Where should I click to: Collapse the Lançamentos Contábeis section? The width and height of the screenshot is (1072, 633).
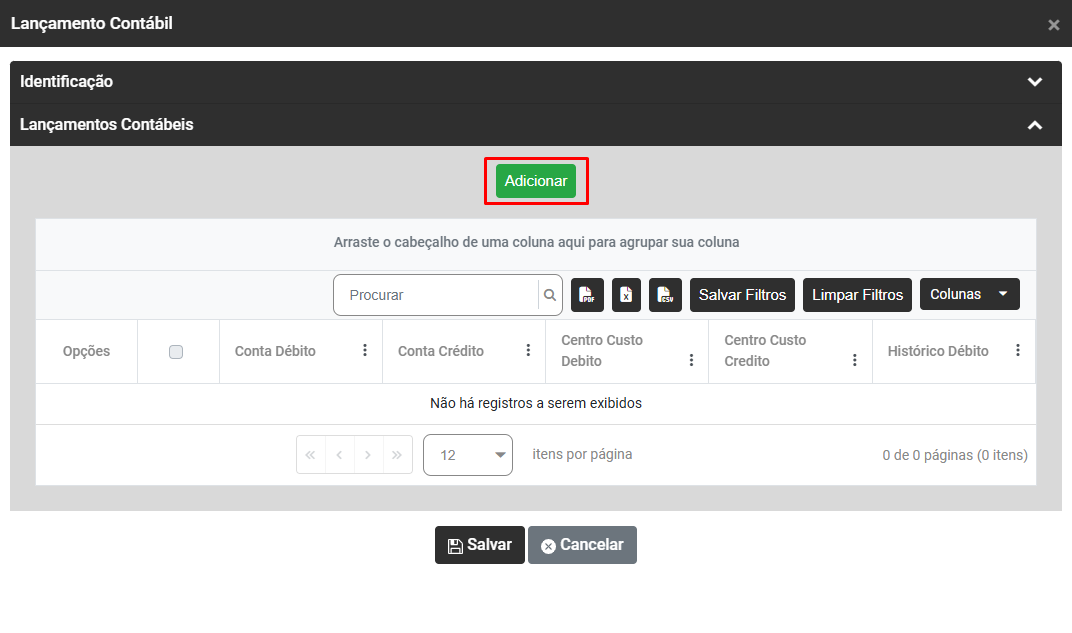pyautogui.click(x=1035, y=125)
